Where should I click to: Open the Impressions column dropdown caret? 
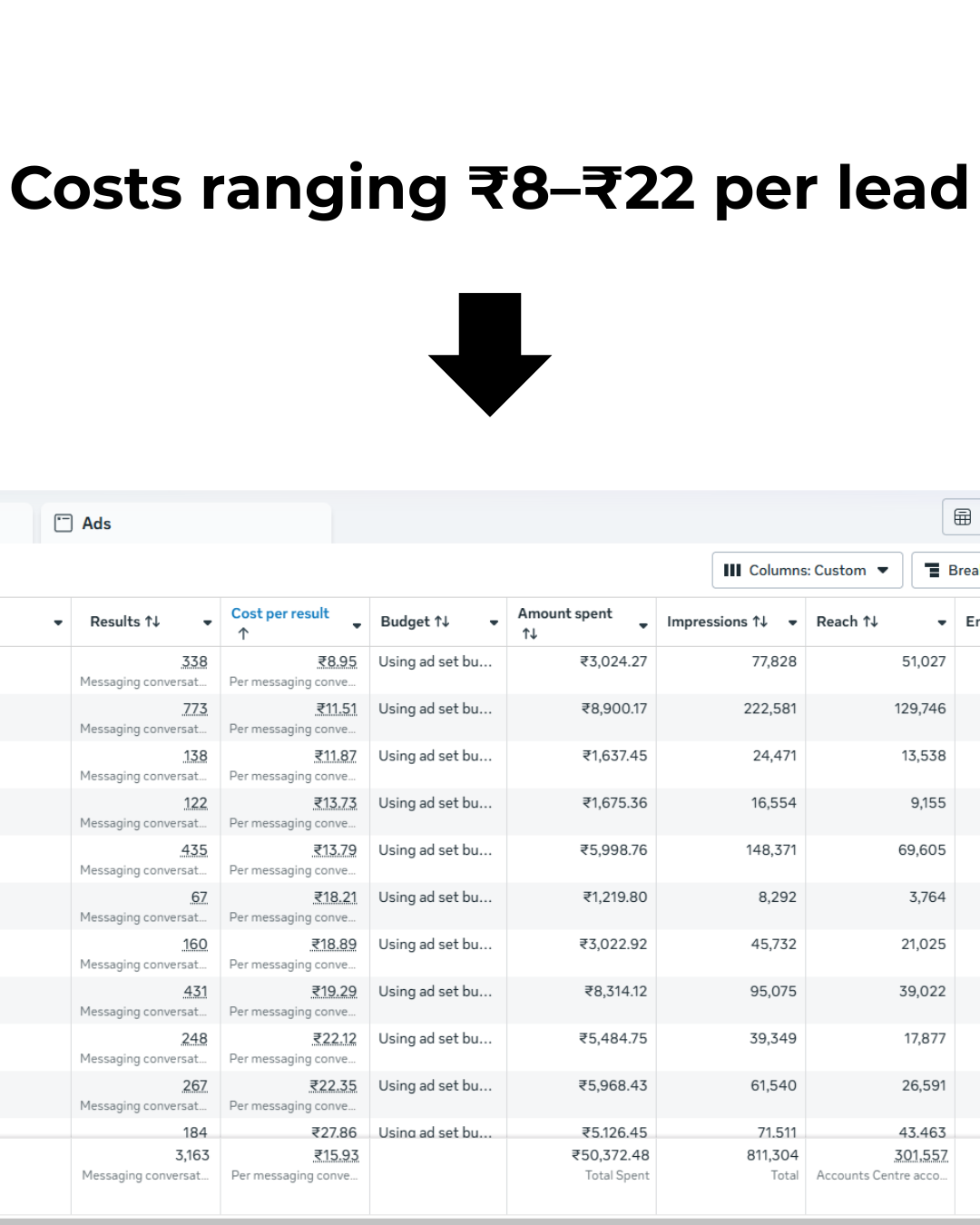click(792, 622)
